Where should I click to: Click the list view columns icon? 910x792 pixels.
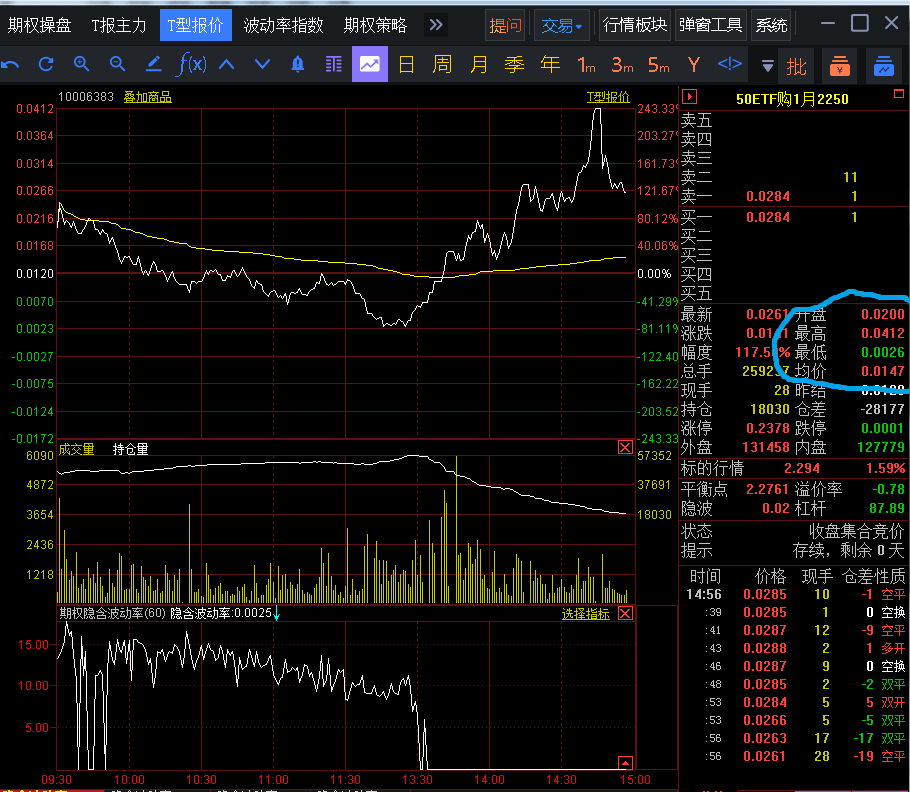[x=334, y=64]
